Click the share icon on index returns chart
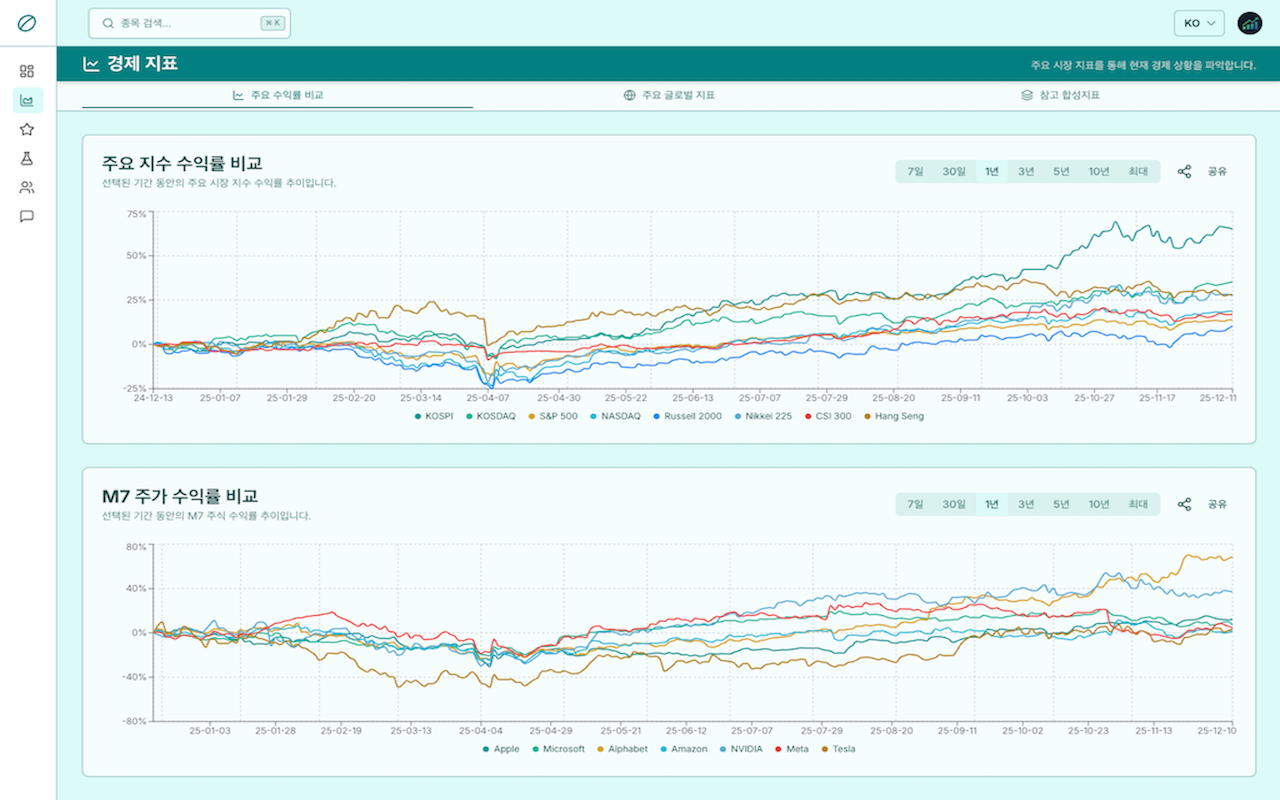Screen dimensions: 1280x800 tap(1184, 171)
